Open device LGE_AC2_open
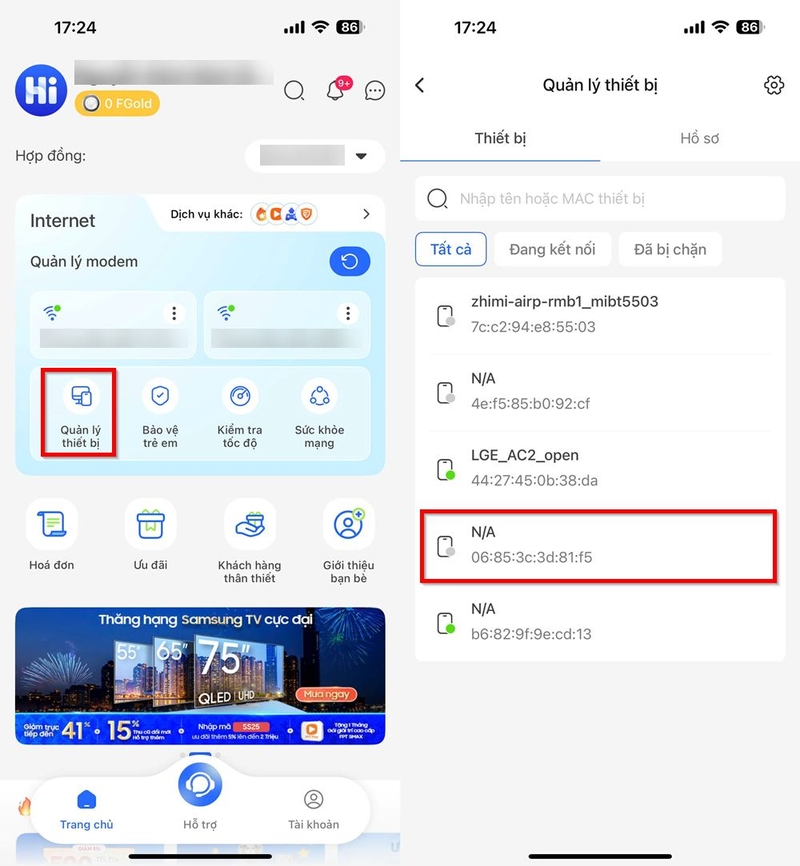The width and height of the screenshot is (800, 866). [600, 468]
